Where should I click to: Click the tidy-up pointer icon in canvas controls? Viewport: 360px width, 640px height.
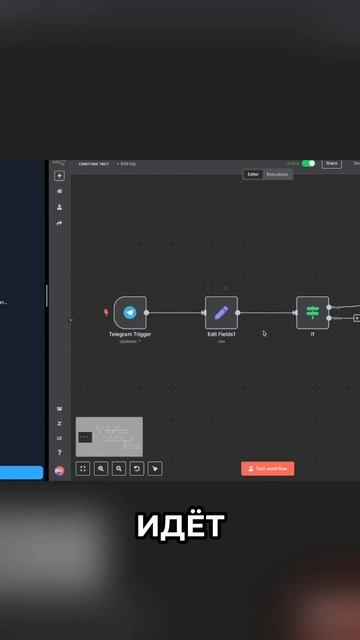click(x=155, y=469)
